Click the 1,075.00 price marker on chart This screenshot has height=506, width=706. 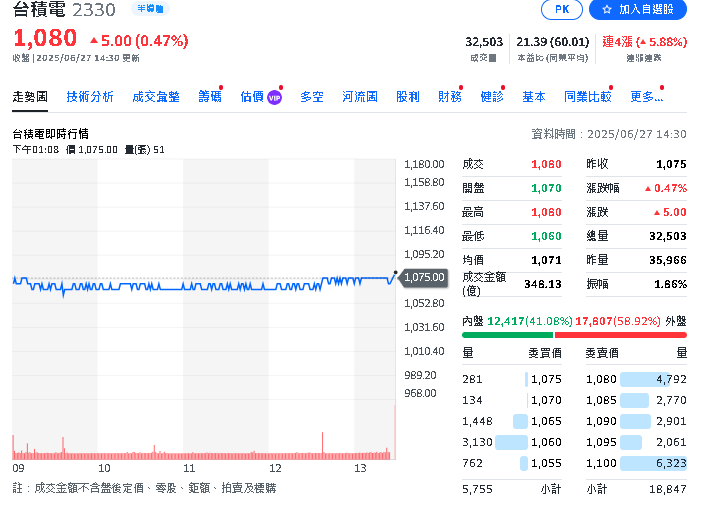pyautogui.click(x=424, y=277)
